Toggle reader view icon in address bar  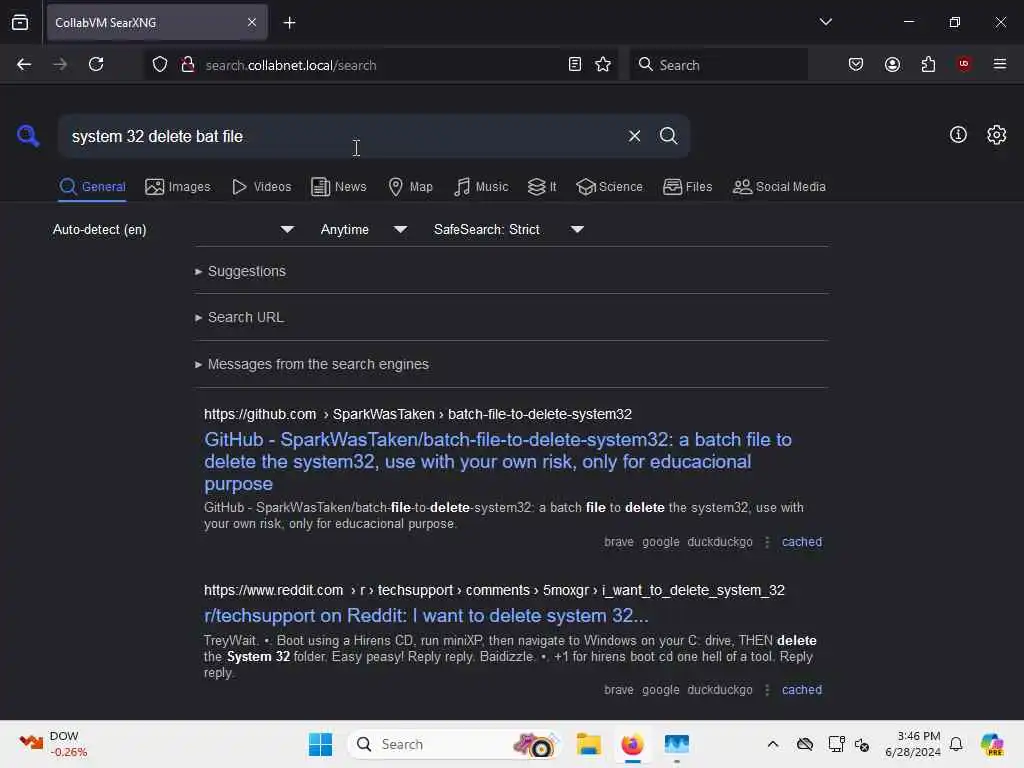575,64
